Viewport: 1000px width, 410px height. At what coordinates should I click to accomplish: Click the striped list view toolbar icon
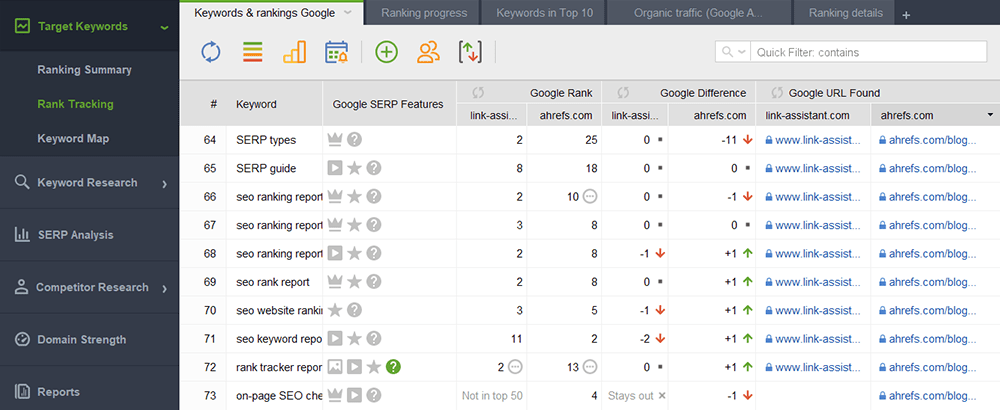(x=253, y=52)
